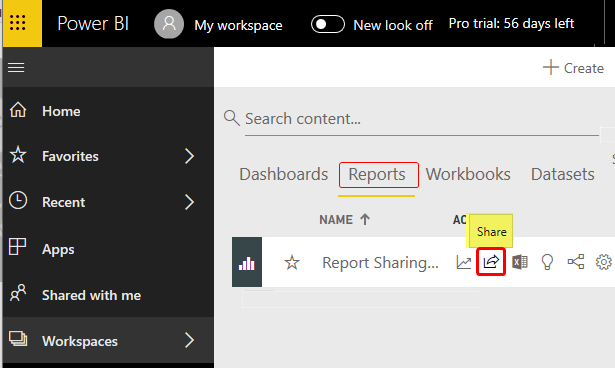The width and height of the screenshot is (615, 369).
Task: View related items icon
Action: [576, 262]
